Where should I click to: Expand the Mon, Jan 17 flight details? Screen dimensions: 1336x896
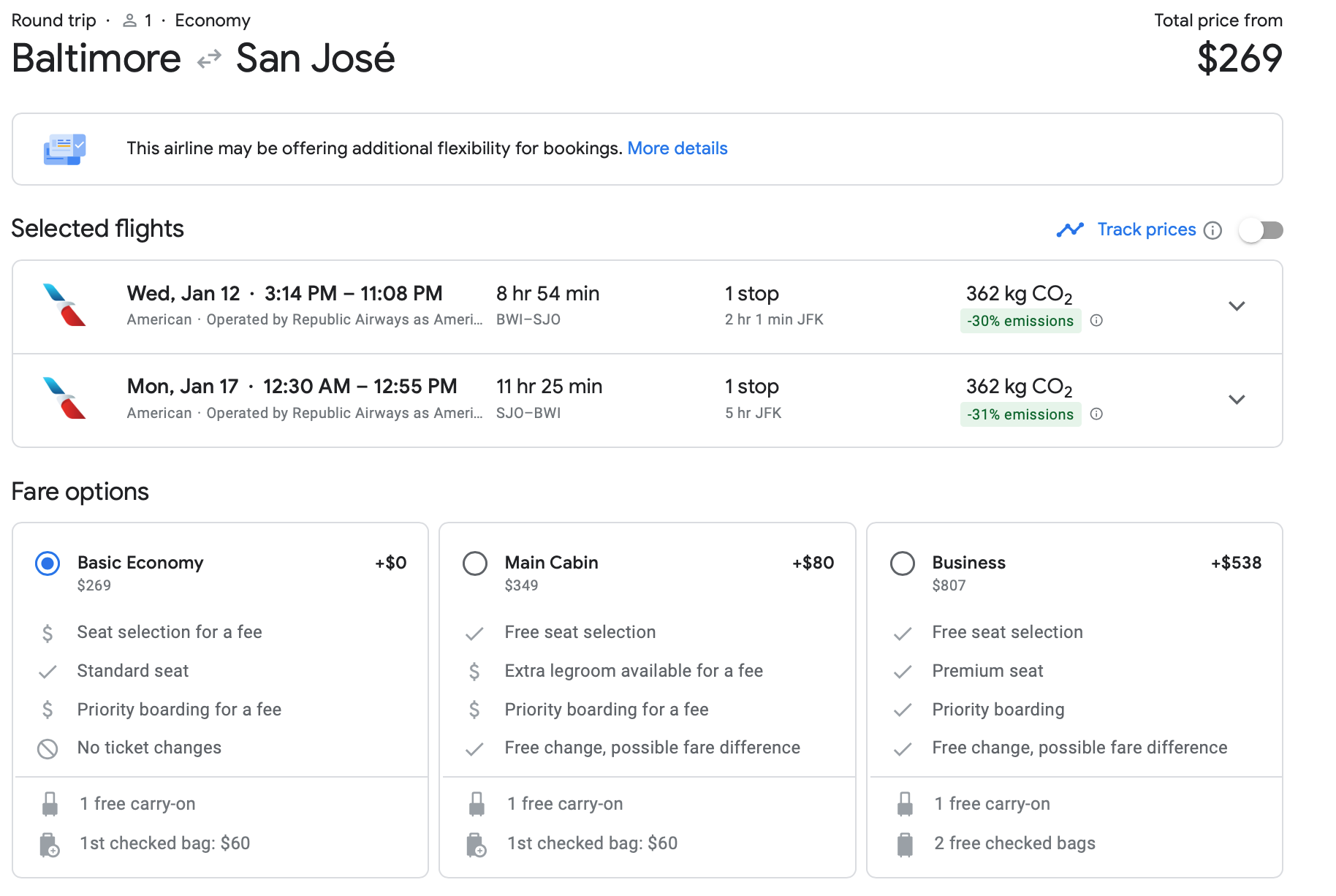tap(1237, 400)
